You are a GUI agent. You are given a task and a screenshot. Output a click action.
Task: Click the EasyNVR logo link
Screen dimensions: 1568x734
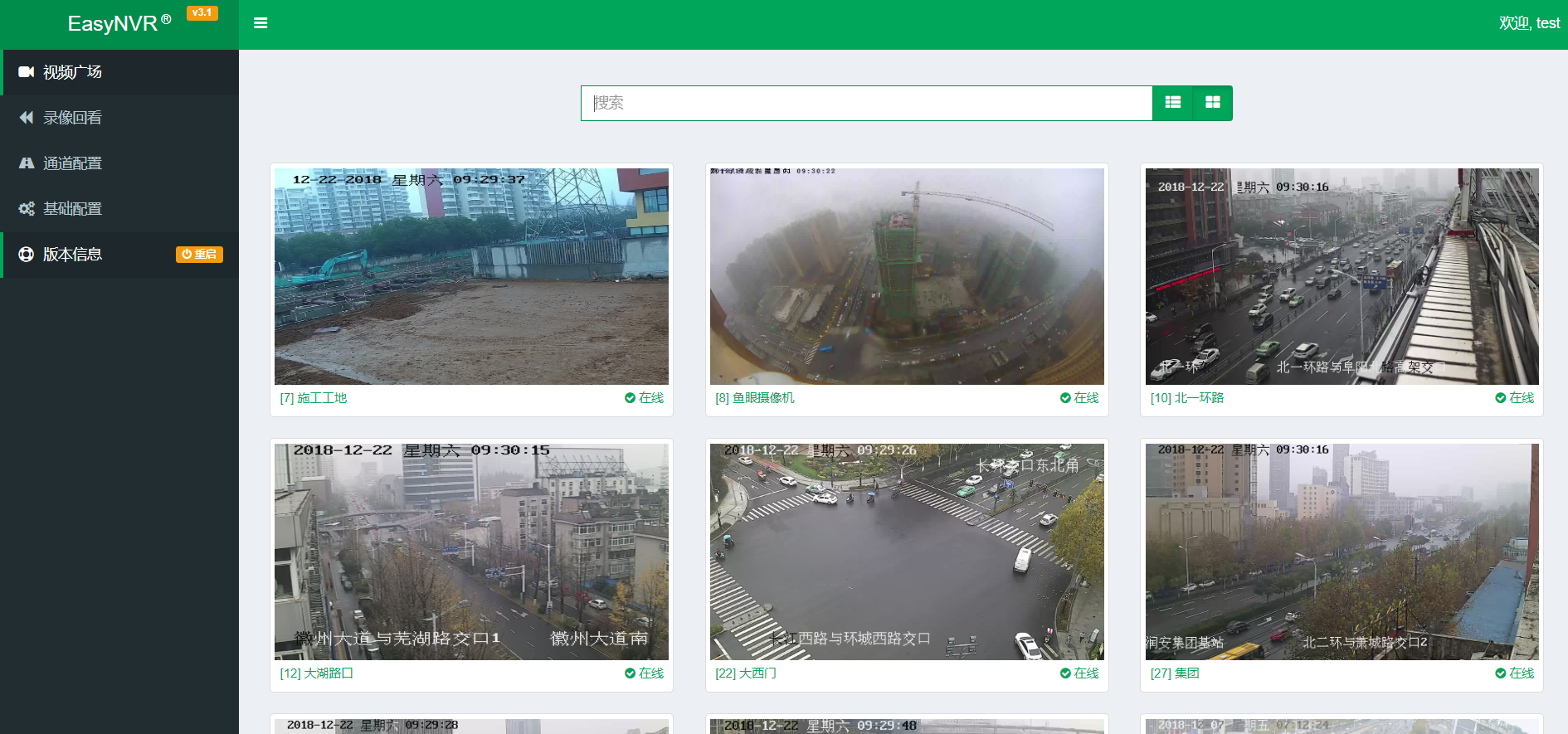tap(119, 23)
